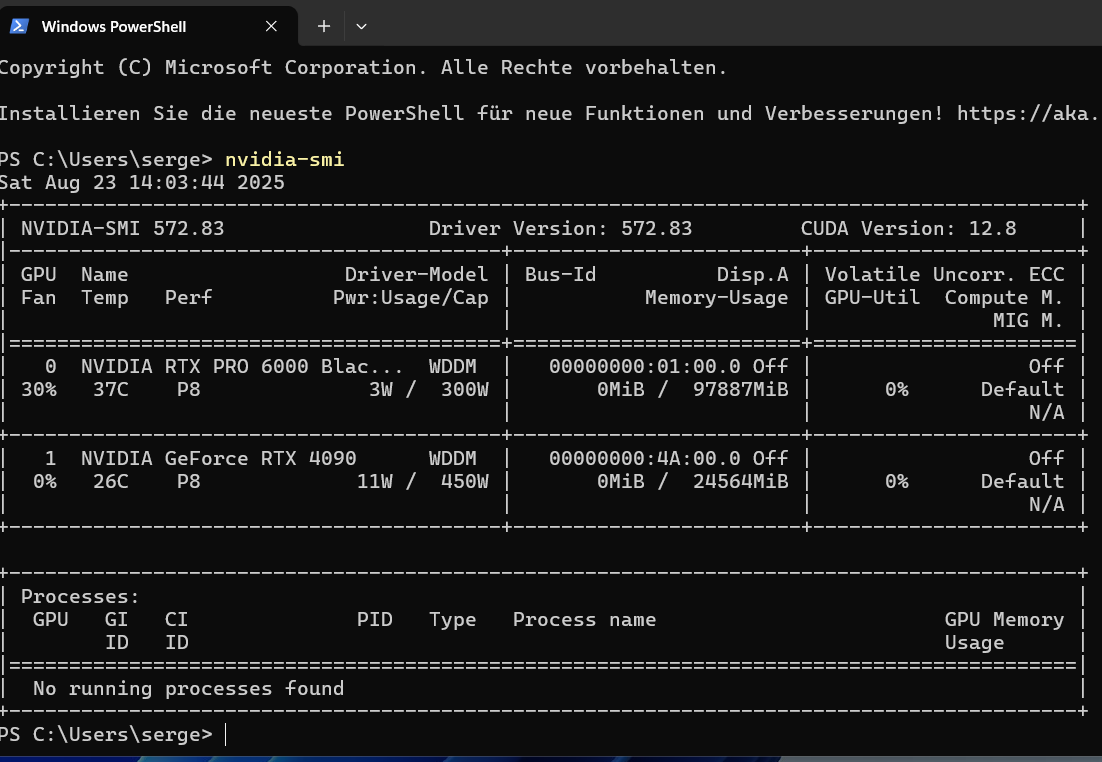The width and height of the screenshot is (1102, 762).
Task: Click the Bus-Id '00000000:4A:00.0 Off'
Action: 668,458
